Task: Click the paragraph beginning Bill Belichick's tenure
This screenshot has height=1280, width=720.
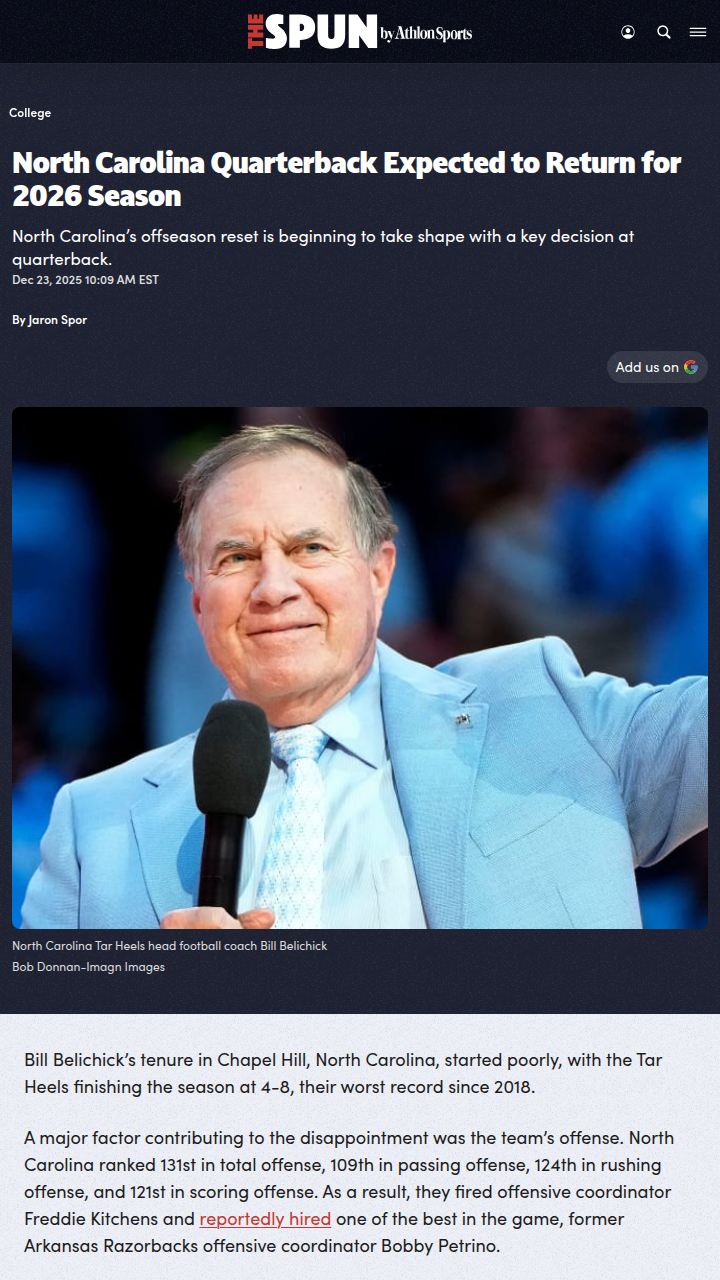Action: (x=343, y=1073)
